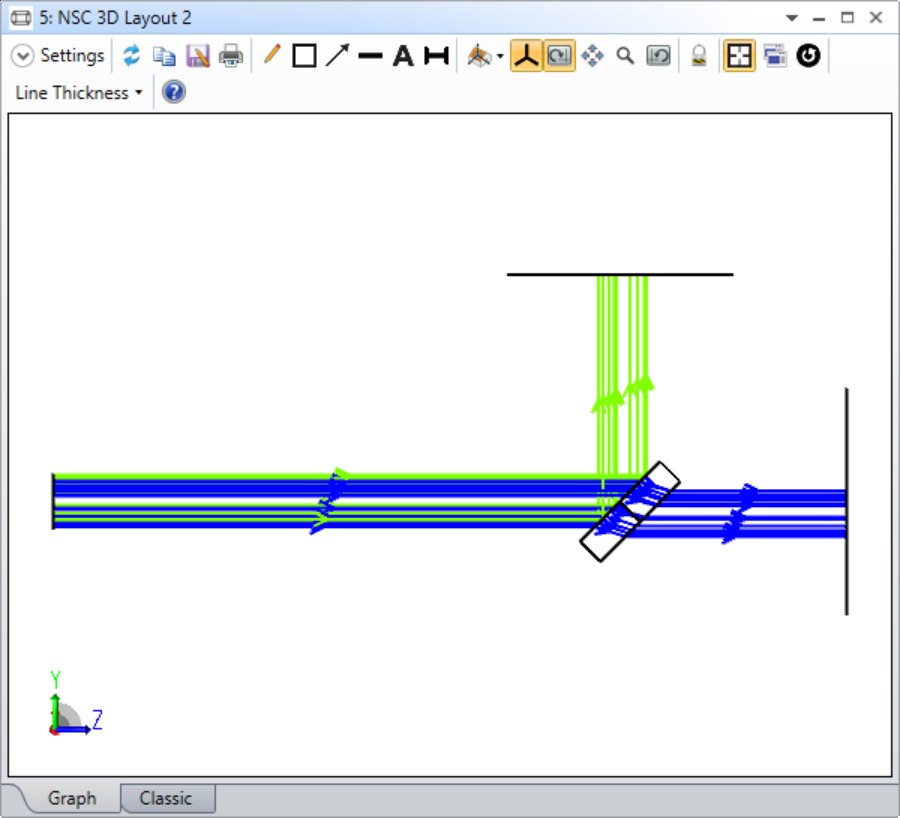Image resolution: width=900 pixels, height=818 pixels.
Task: Toggle rotate mode on the layout
Action: (559, 56)
